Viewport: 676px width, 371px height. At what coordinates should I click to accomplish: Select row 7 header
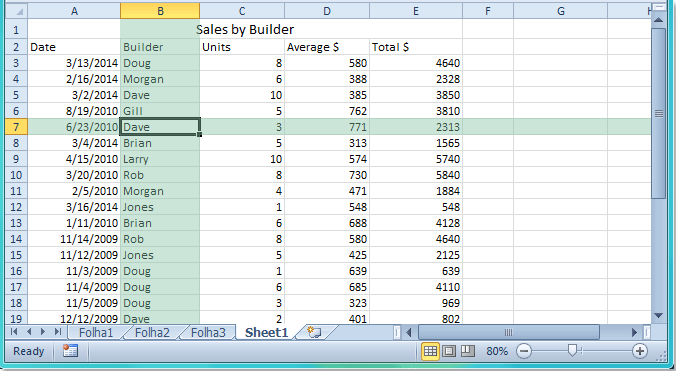tap(16, 127)
